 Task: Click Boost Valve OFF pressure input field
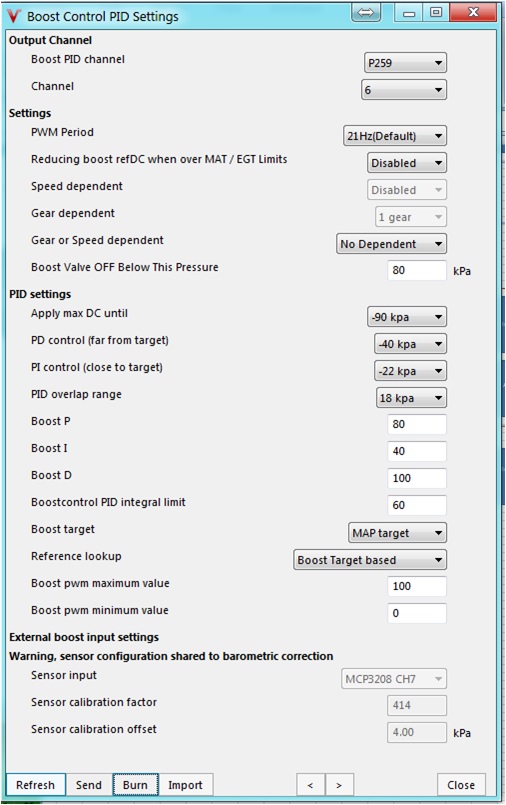click(x=417, y=270)
